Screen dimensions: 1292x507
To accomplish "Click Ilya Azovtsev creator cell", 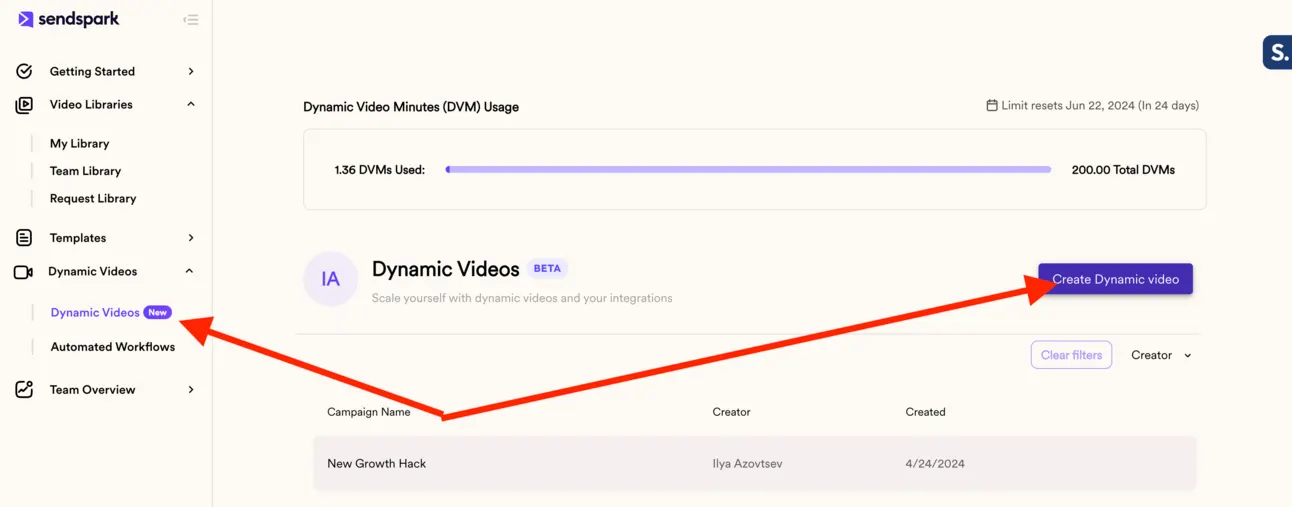I will 747,464.
